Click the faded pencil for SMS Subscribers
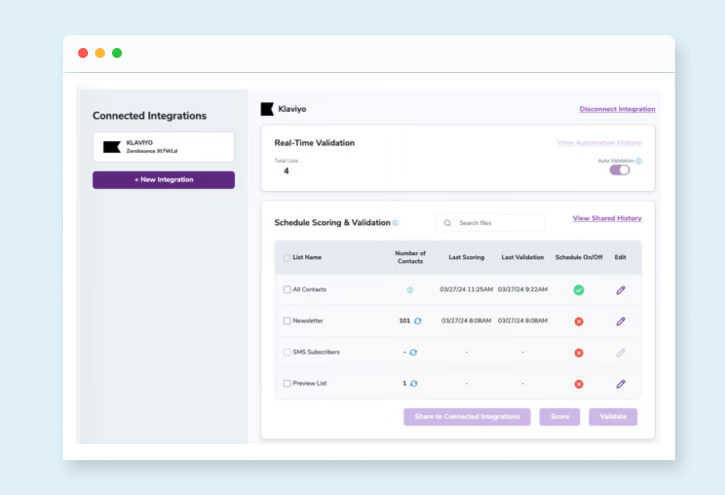Screen dimensions: 725x495 621,353
